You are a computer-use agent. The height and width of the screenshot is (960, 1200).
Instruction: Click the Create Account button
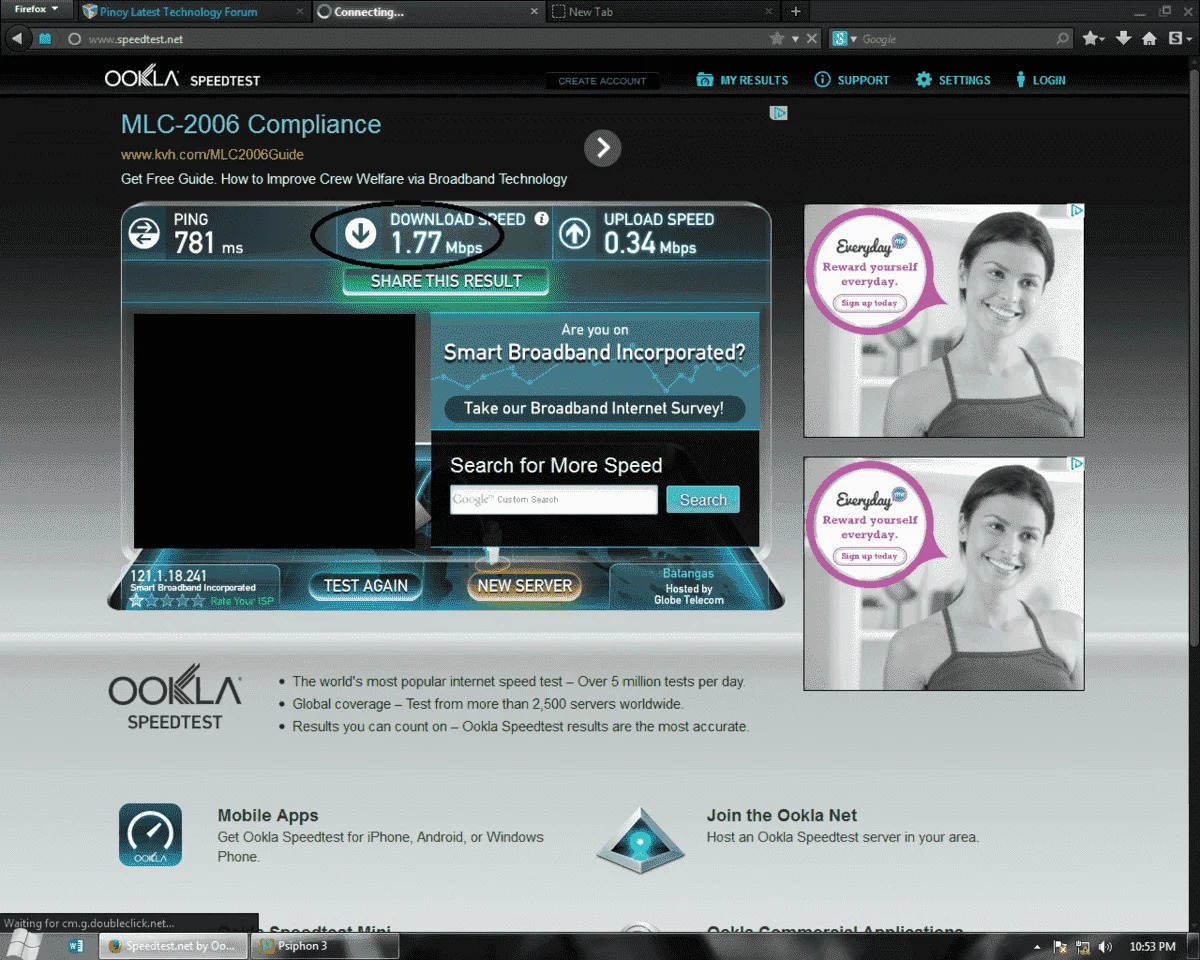tap(602, 81)
